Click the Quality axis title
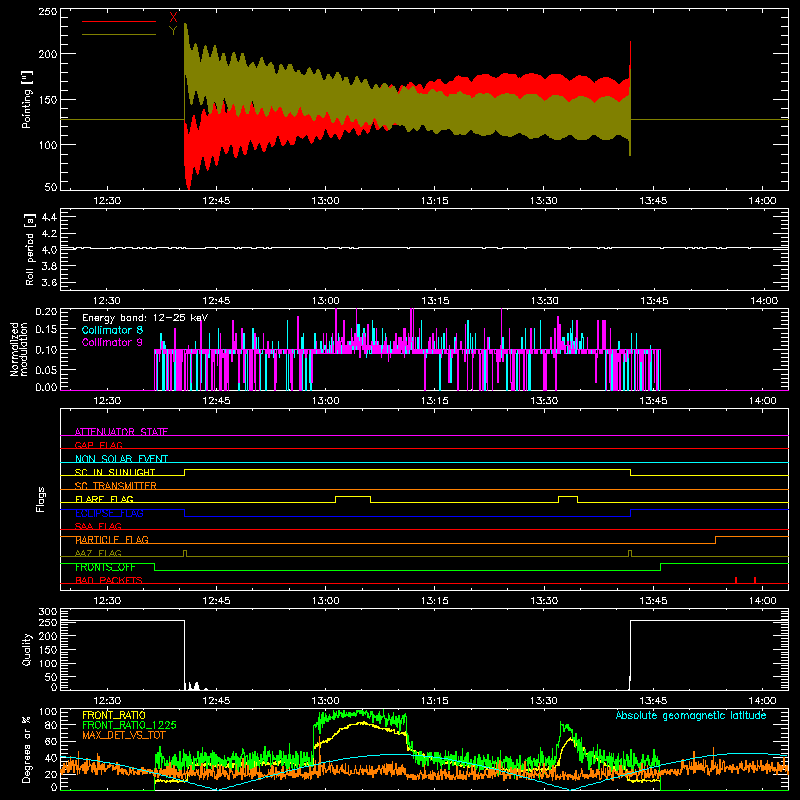The image size is (800, 800). tap(27, 649)
